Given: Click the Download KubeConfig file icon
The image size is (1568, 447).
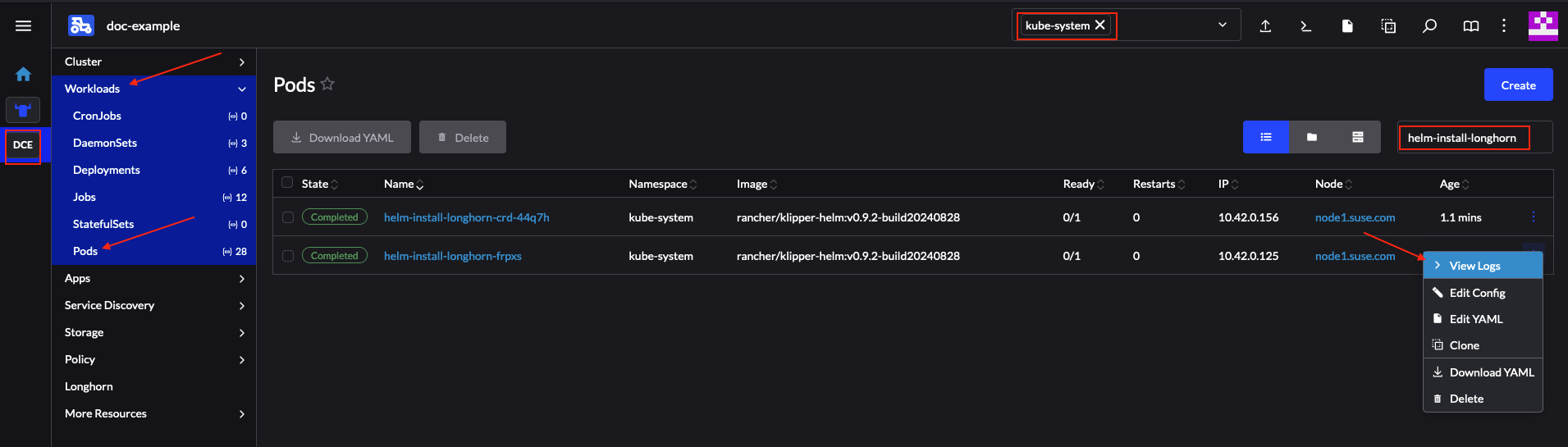Looking at the screenshot, I should (x=1347, y=26).
